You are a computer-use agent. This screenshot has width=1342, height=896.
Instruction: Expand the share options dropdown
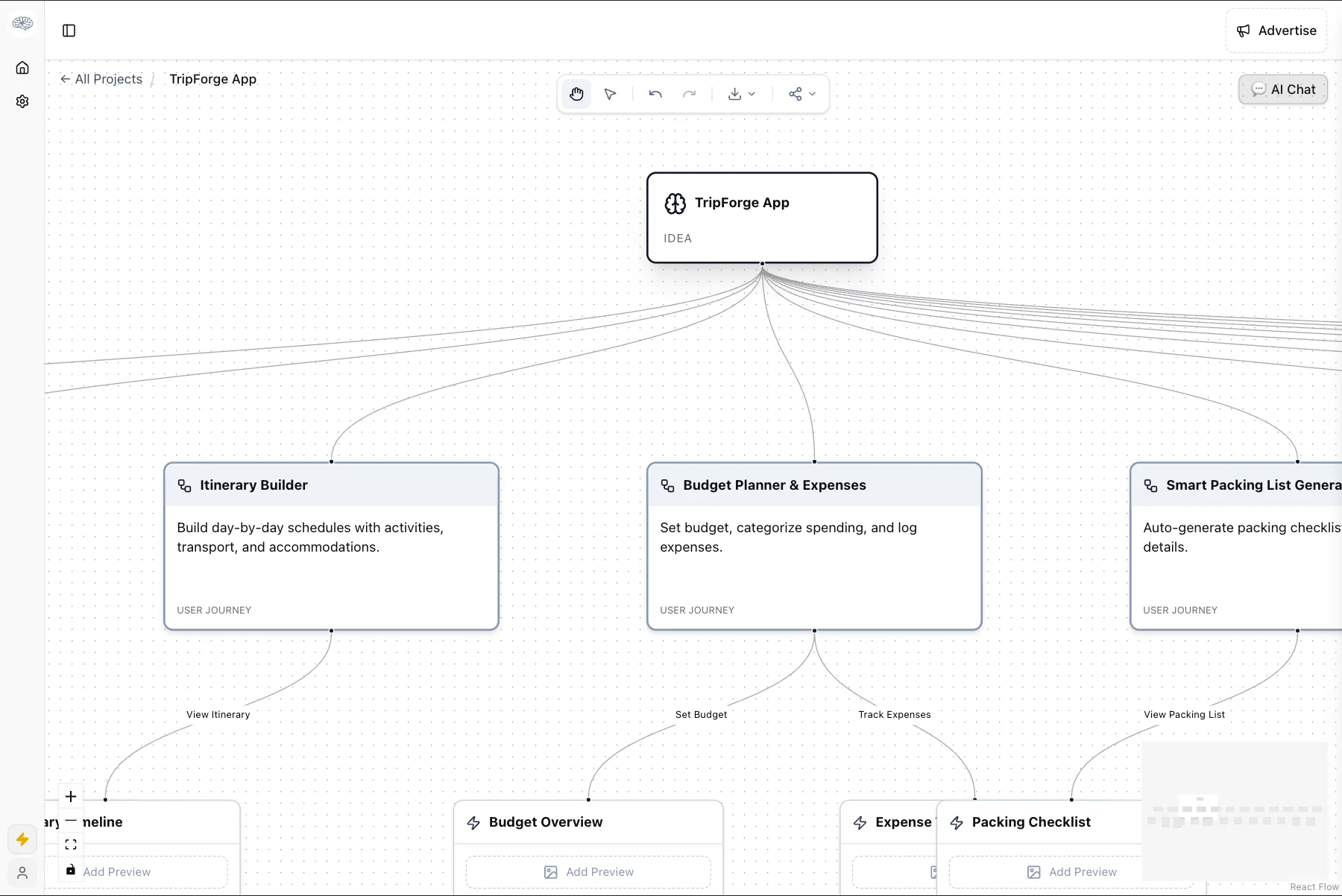point(802,94)
